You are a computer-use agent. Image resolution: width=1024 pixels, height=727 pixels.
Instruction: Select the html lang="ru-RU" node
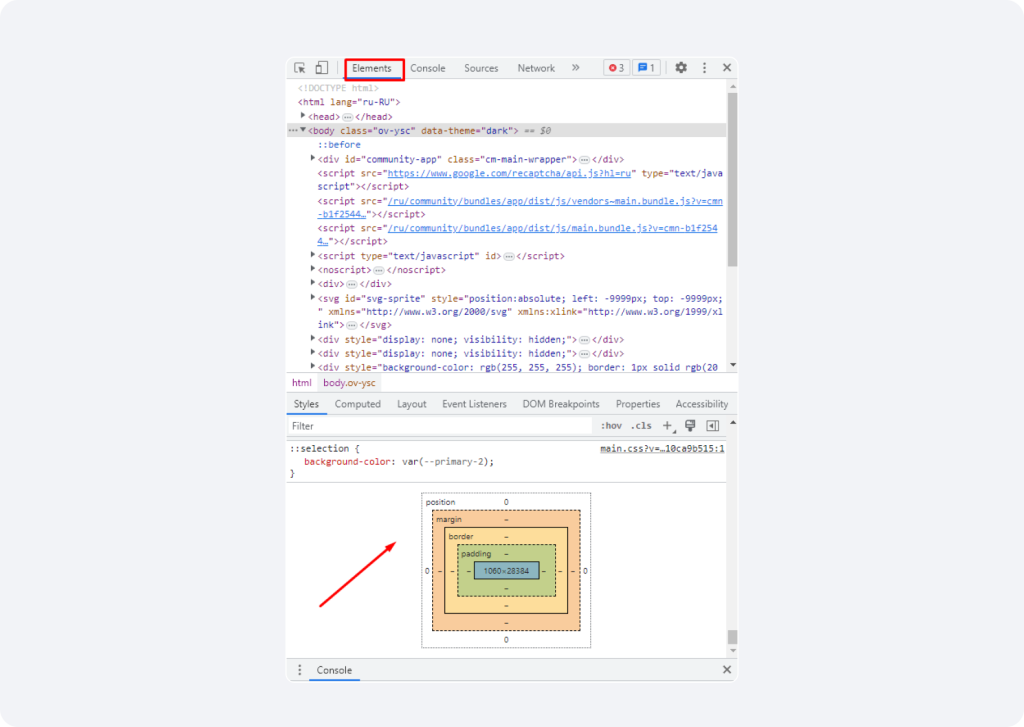pyautogui.click(x=349, y=102)
